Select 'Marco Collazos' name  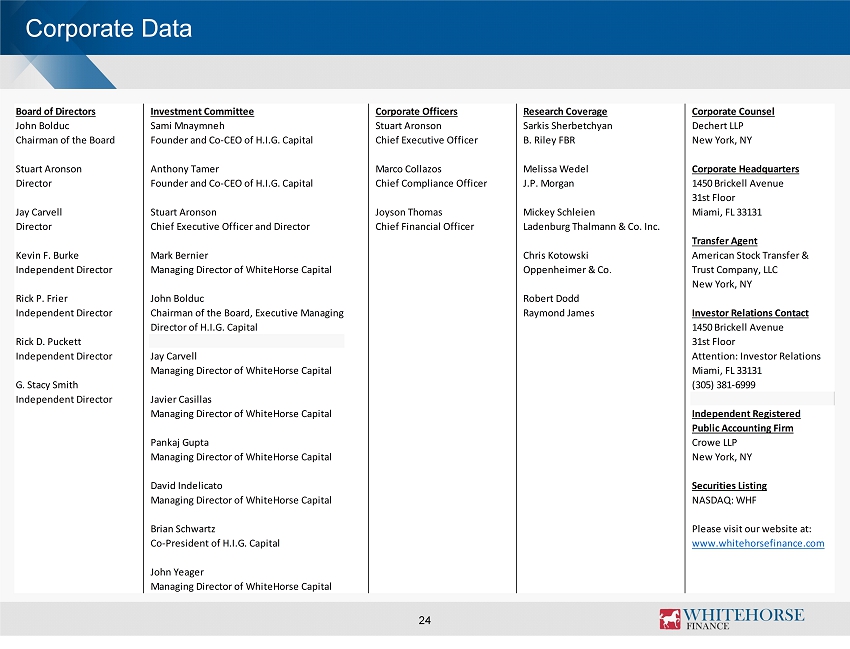point(408,169)
